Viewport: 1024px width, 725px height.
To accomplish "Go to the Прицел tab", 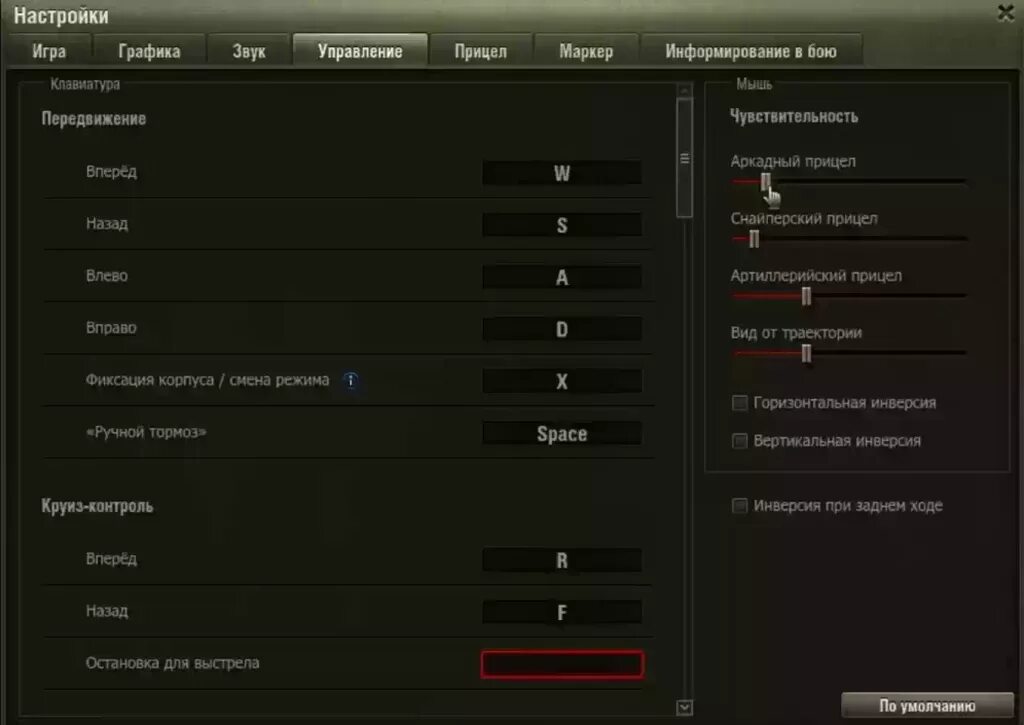I will pos(480,51).
